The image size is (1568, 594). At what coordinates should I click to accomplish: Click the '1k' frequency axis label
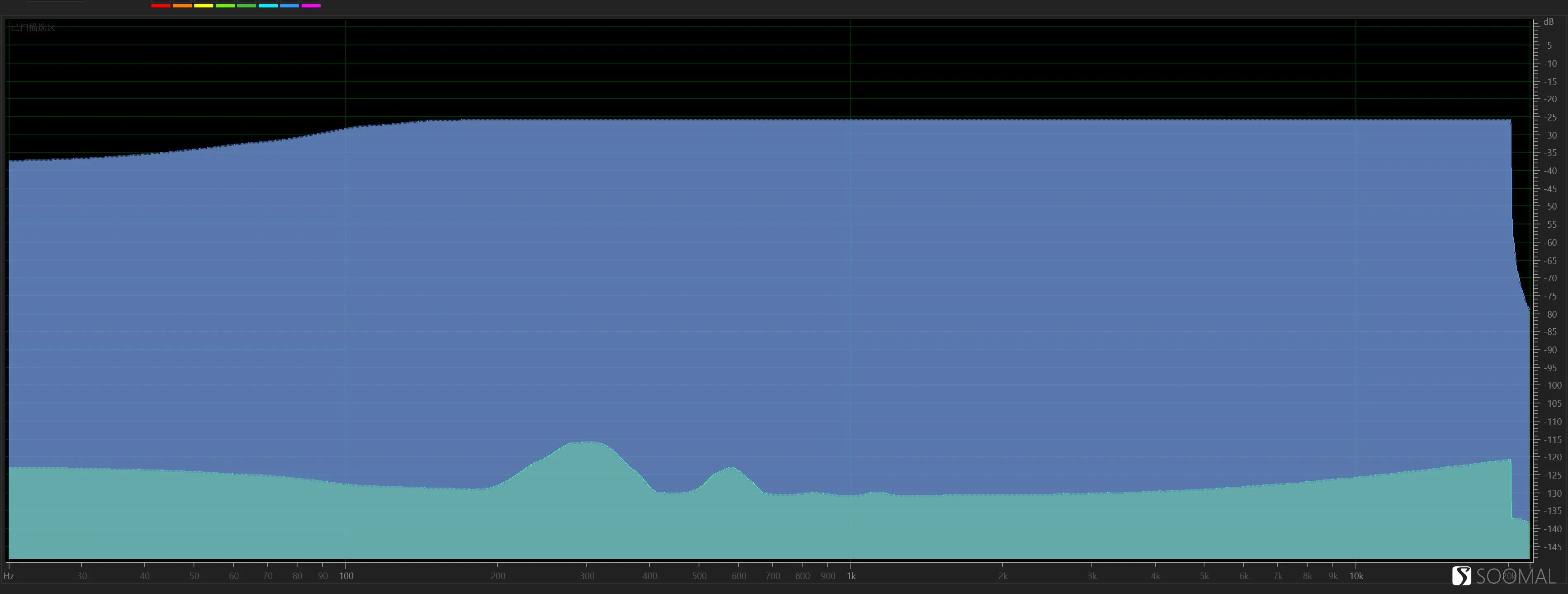point(851,576)
